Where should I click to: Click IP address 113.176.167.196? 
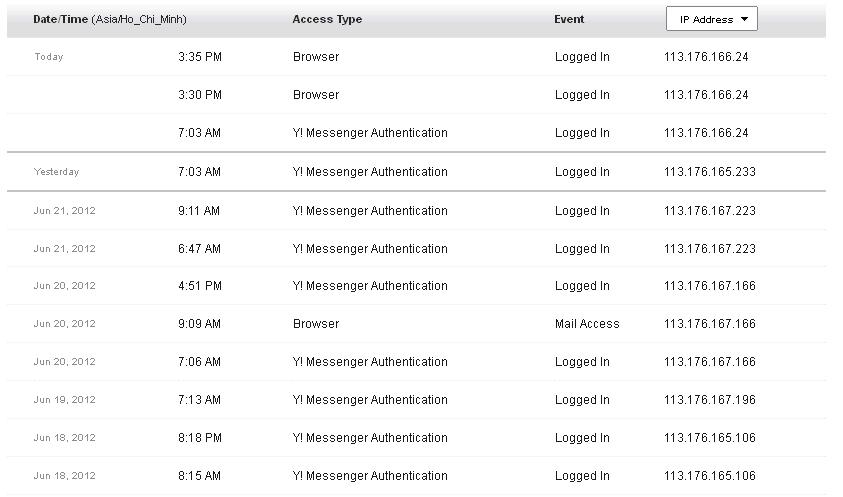tap(710, 400)
